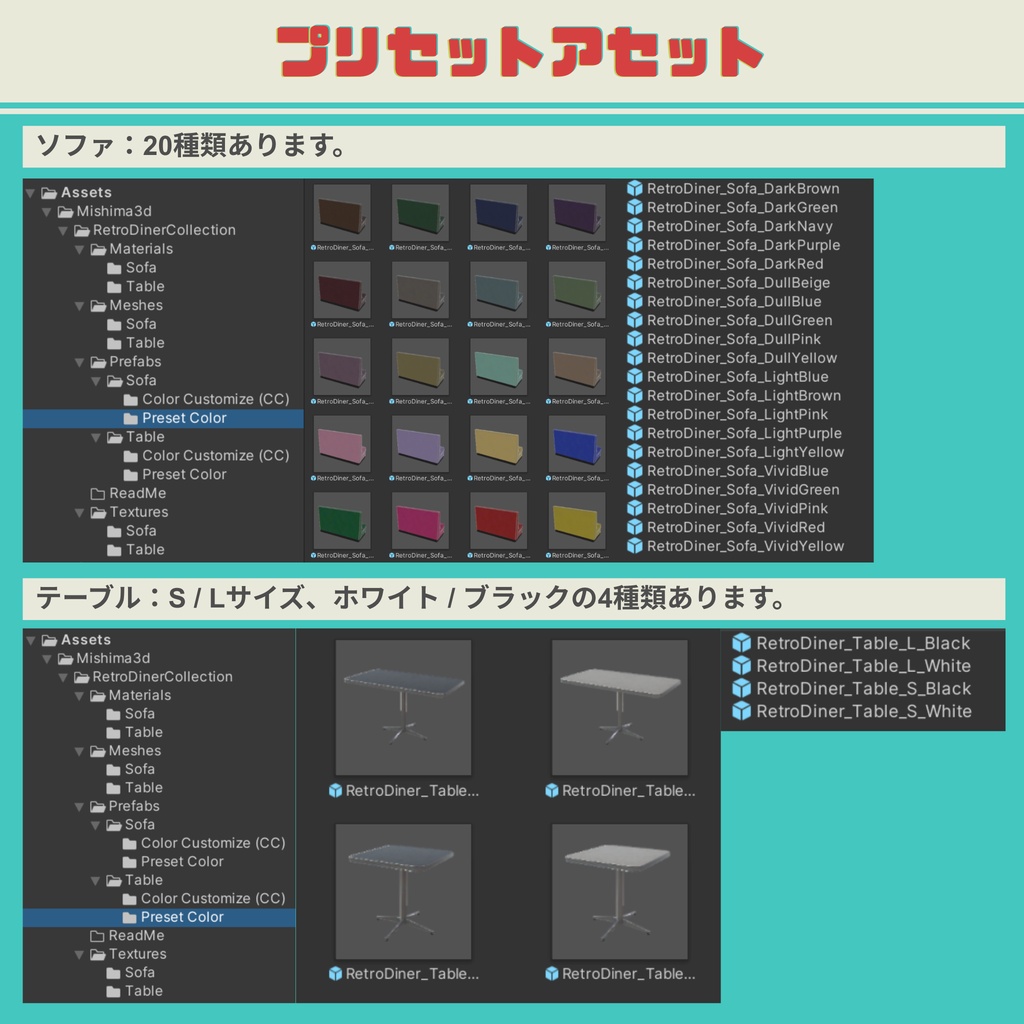Collapse RetroDinerCollection in the table-section tree

[x=63, y=678]
